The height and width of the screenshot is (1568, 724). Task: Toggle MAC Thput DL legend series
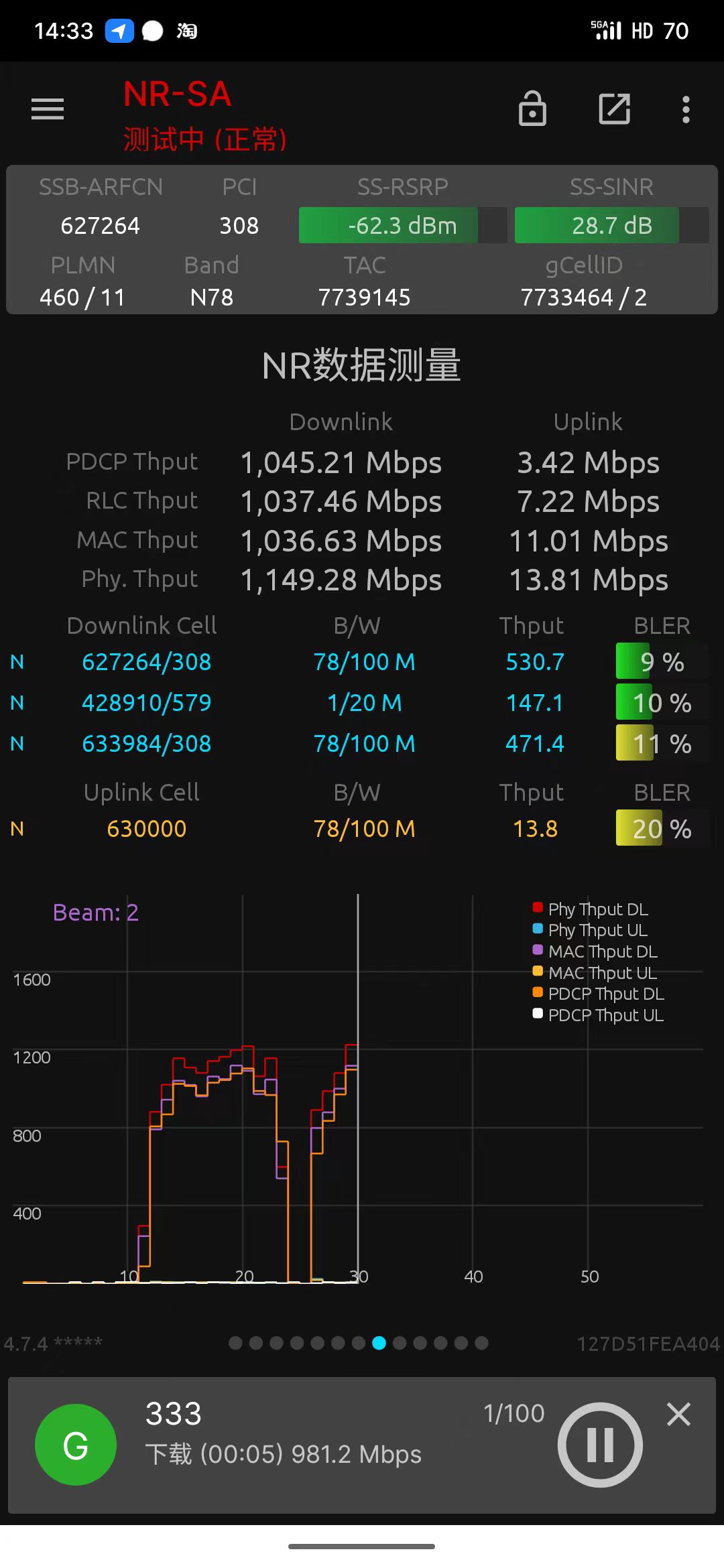click(595, 952)
